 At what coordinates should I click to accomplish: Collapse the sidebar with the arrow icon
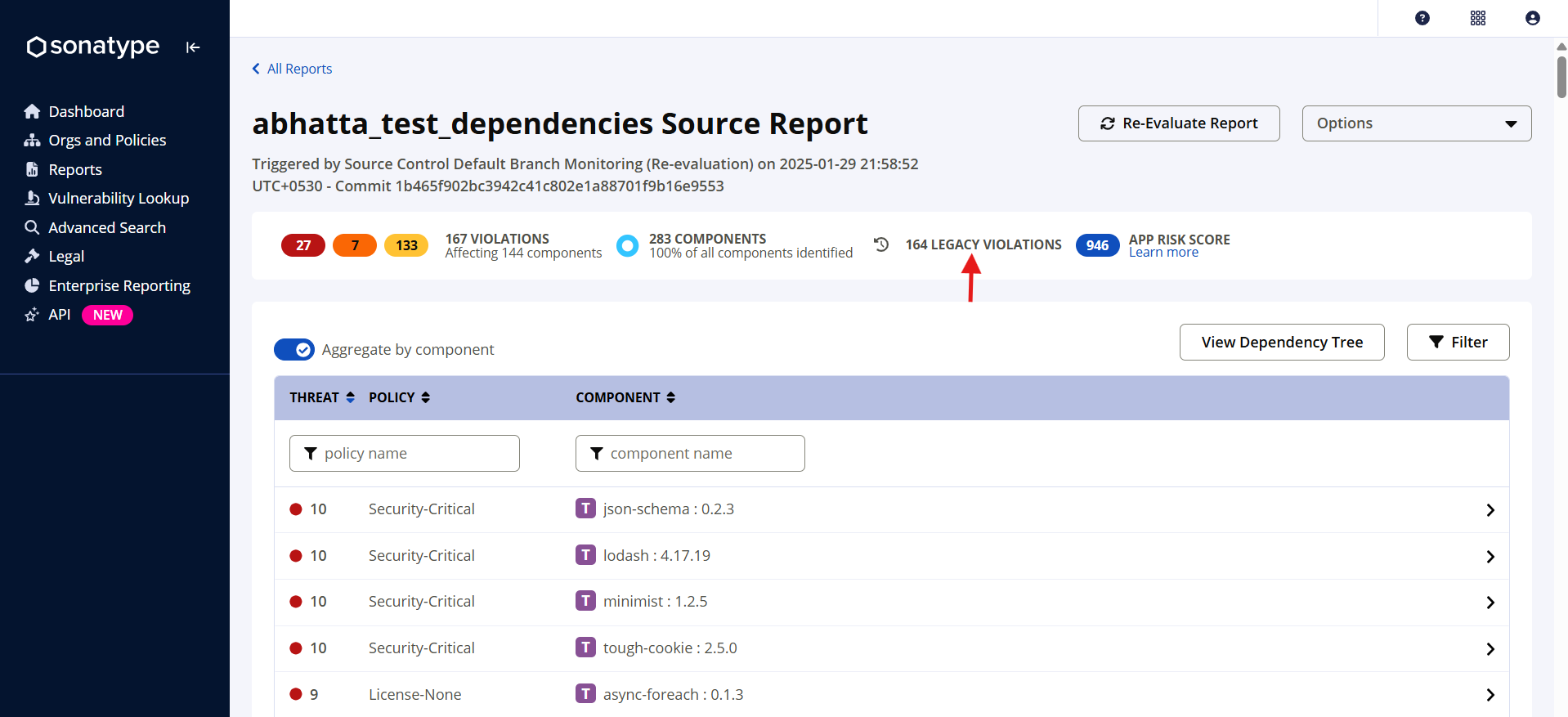(193, 47)
